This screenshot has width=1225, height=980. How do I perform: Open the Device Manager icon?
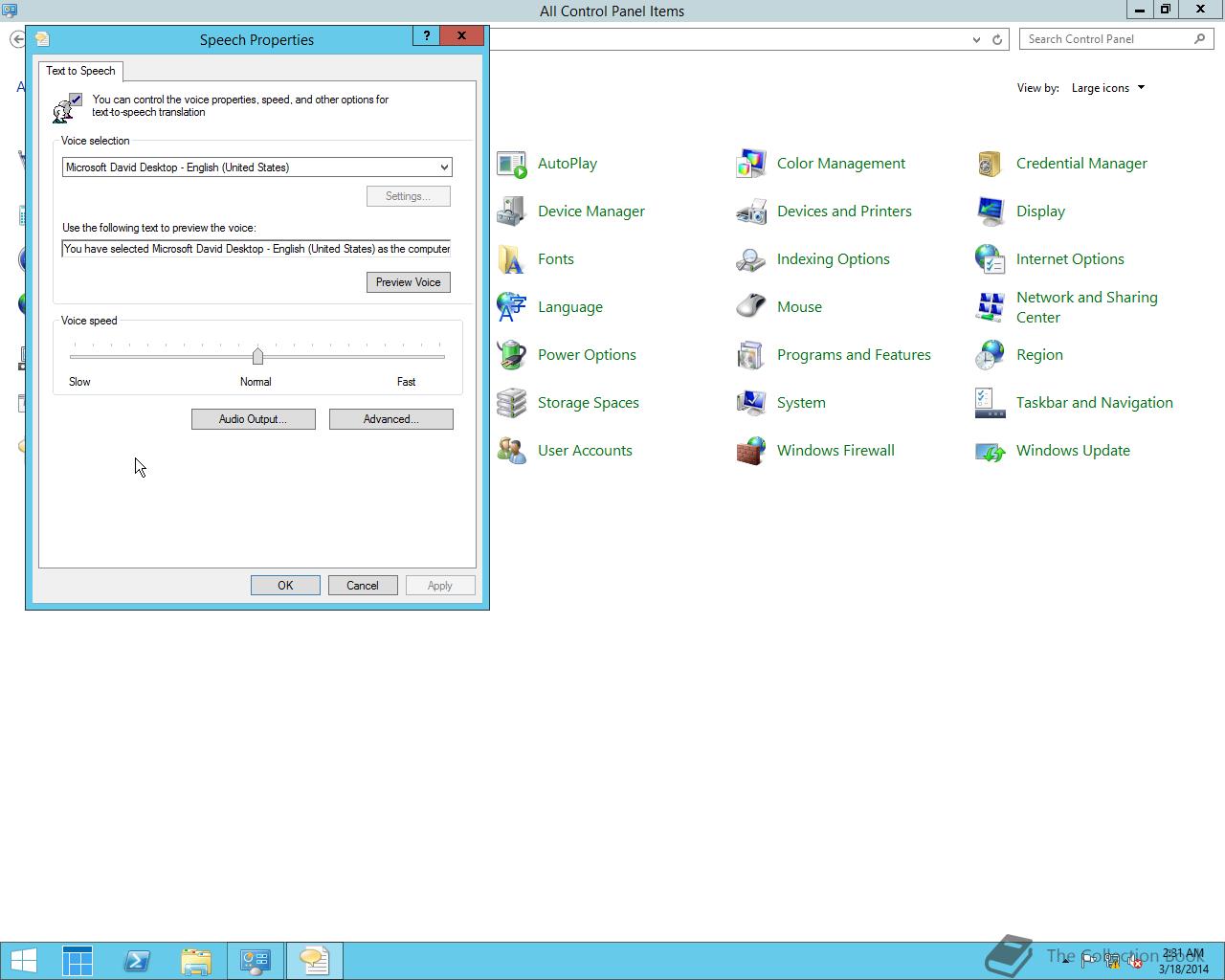coord(512,212)
